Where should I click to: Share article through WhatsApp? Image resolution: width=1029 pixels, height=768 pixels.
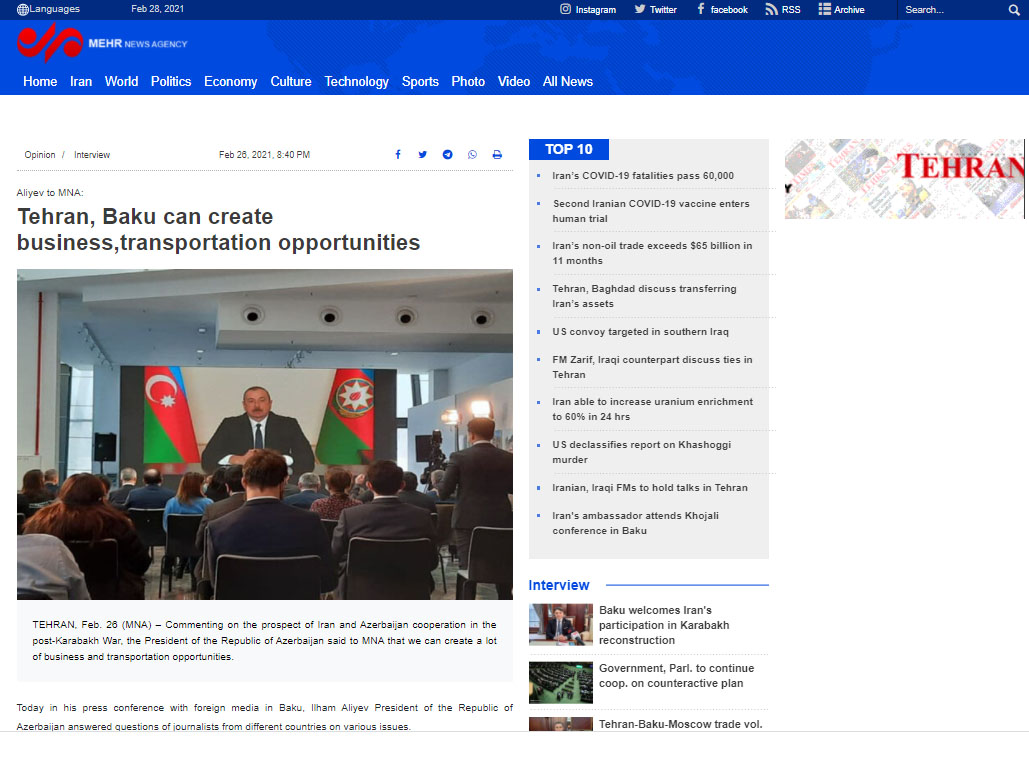point(472,155)
